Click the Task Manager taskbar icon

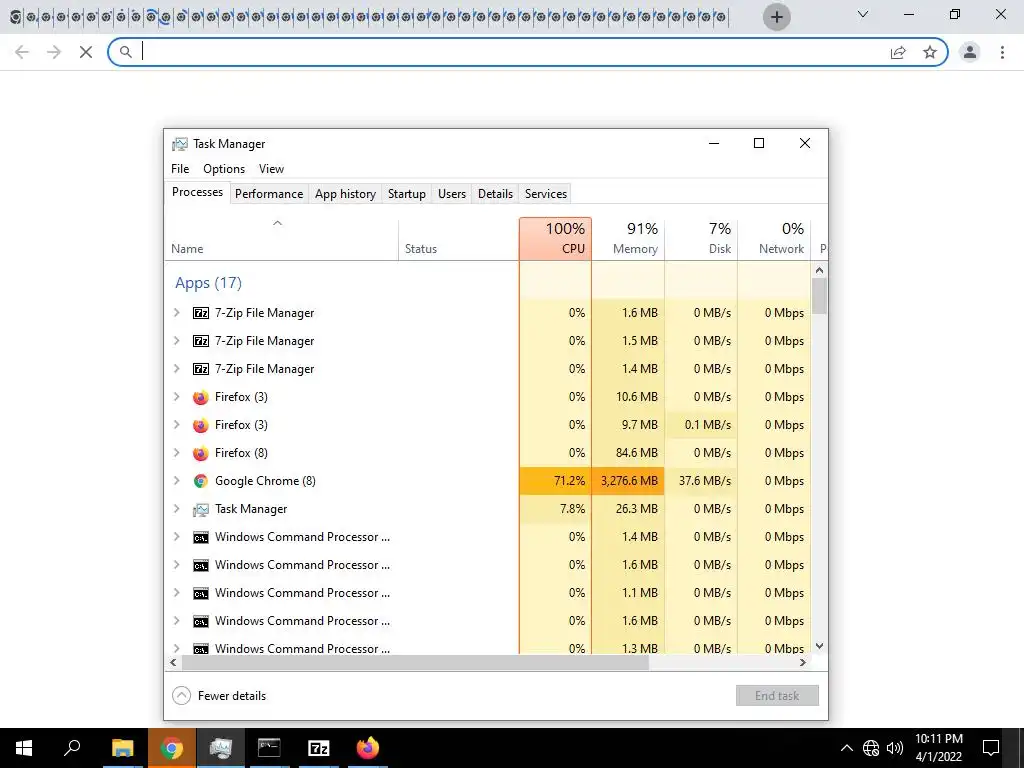[221, 748]
